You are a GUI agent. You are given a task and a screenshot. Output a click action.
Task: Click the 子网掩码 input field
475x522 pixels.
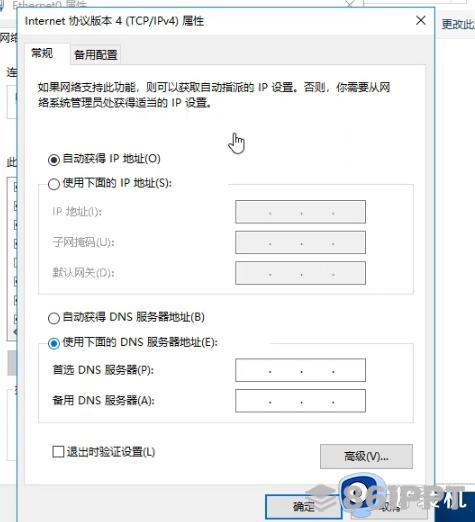[x=300, y=243]
